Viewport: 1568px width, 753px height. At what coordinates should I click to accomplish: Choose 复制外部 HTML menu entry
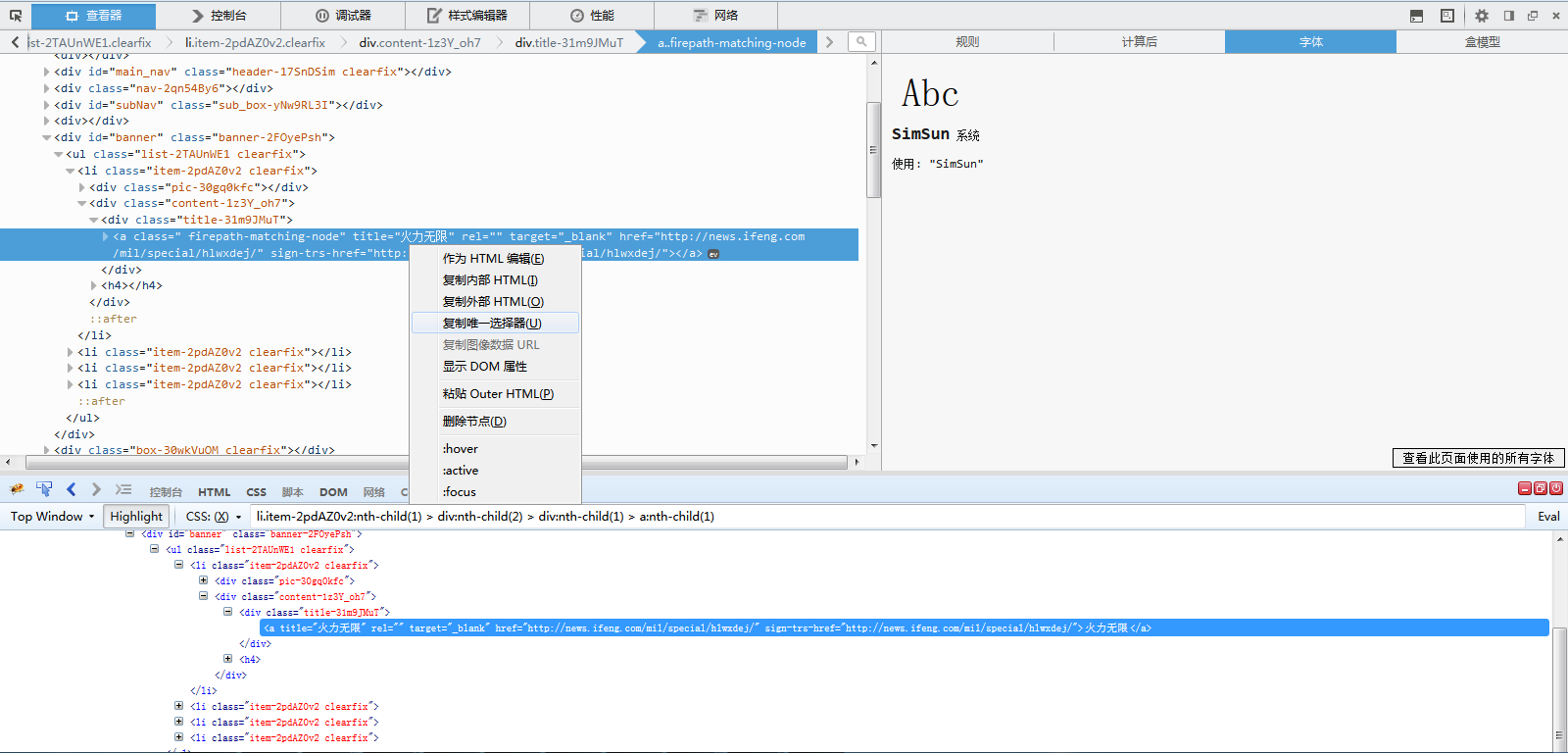[495, 302]
